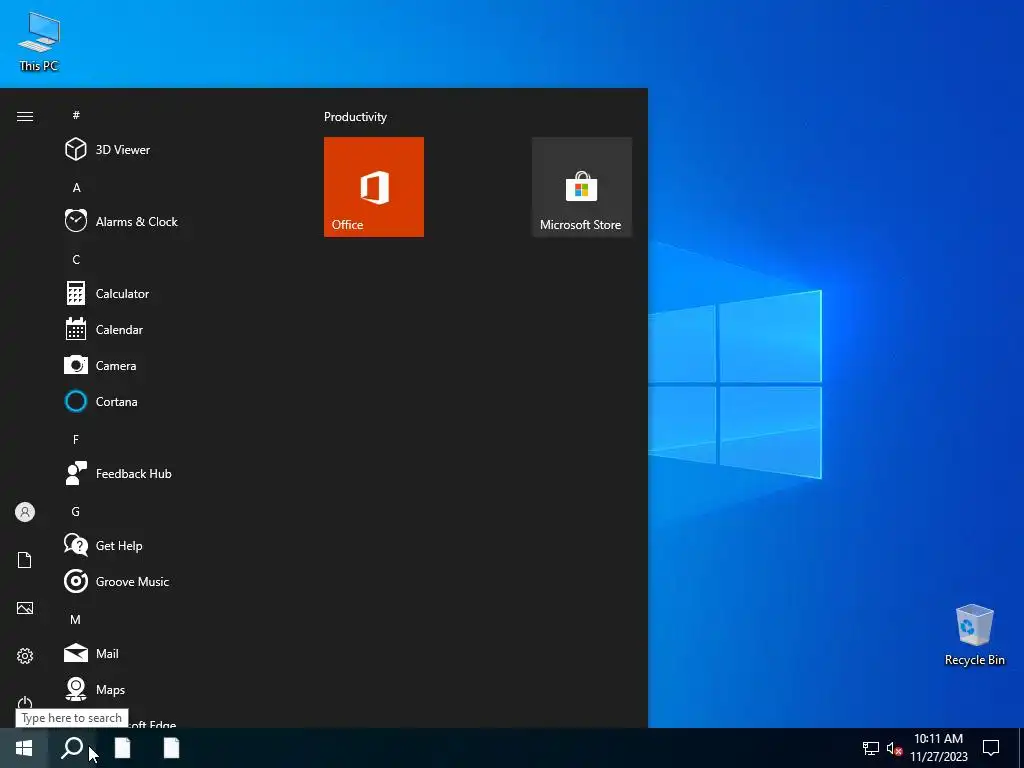This screenshot has width=1024, height=768.
Task: Click the Power button in Start sidebar
Action: 25,703
